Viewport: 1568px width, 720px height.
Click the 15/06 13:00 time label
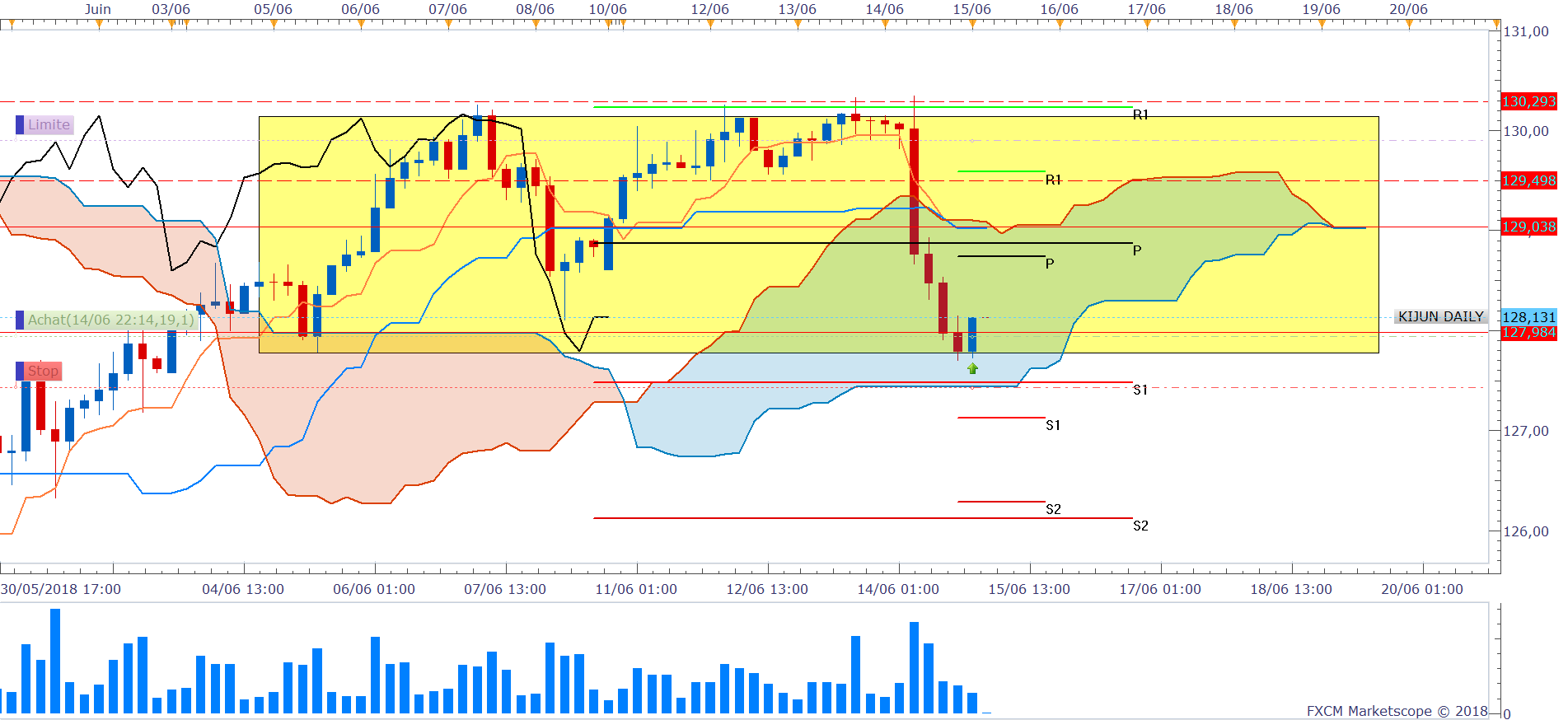[x=1029, y=589]
